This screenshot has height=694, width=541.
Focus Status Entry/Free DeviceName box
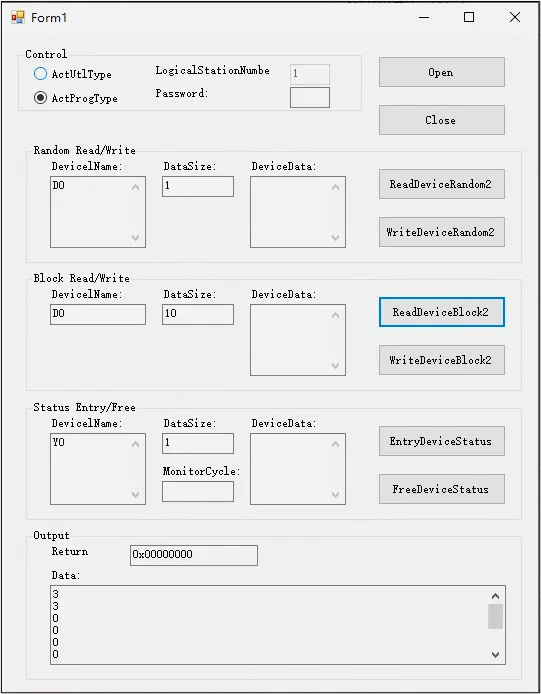[97, 469]
